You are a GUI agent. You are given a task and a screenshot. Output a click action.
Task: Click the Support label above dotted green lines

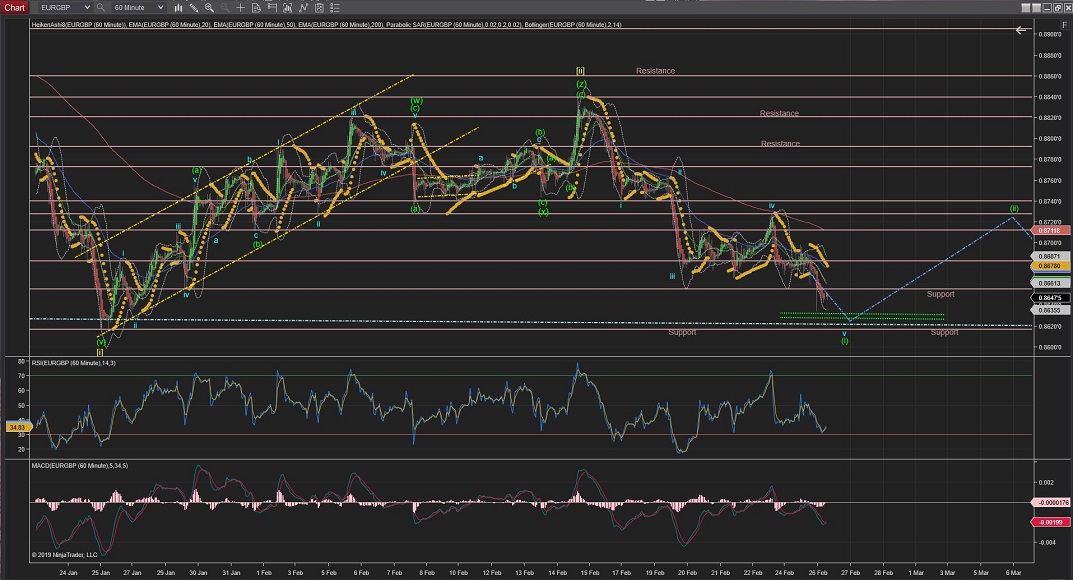coord(940,294)
